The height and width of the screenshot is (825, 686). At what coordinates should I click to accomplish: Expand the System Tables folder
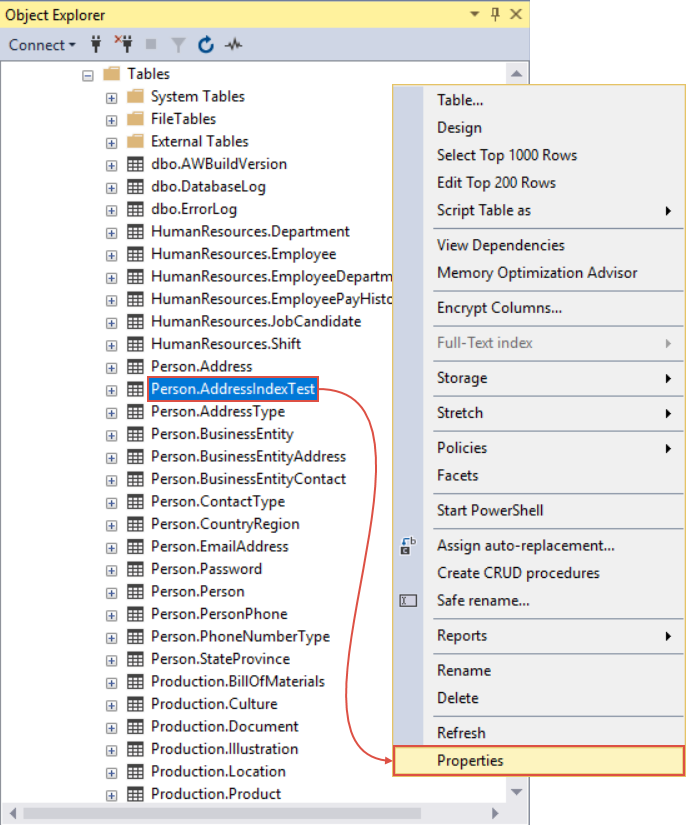point(112,98)
